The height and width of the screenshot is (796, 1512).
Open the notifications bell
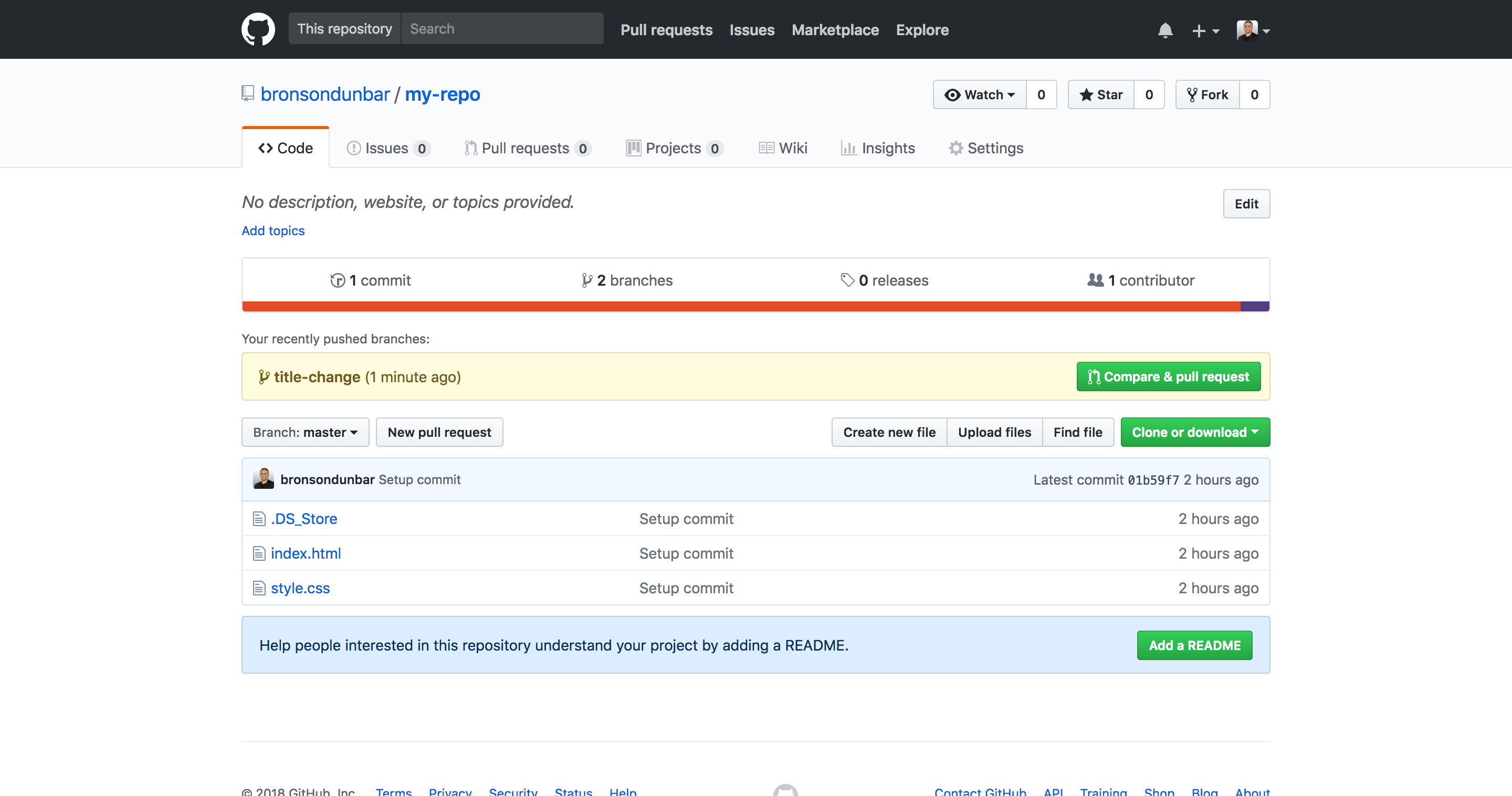[x=1164, y=30]
